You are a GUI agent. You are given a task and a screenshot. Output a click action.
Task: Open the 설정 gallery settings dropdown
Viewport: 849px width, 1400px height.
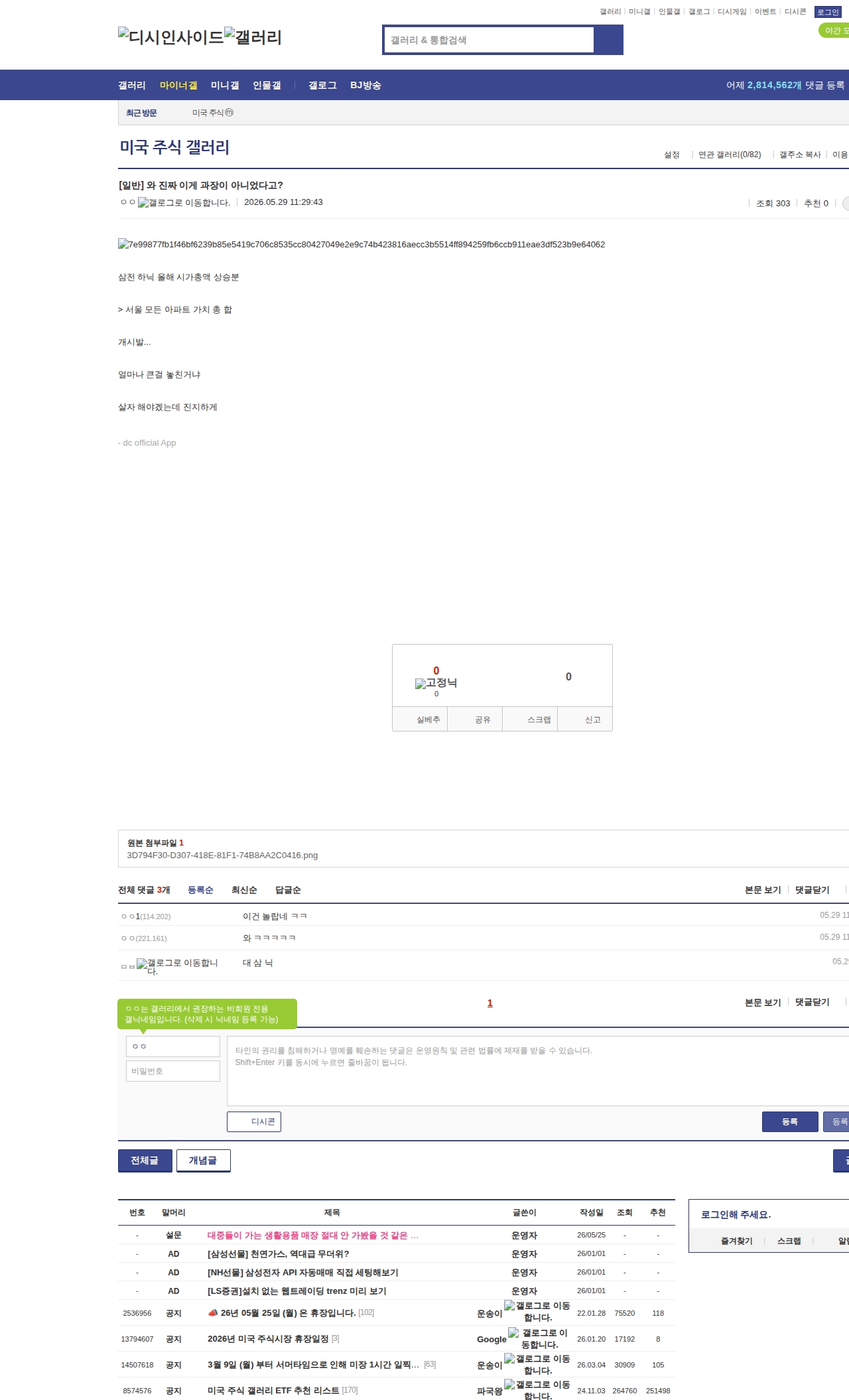click(x=672, y=155)
